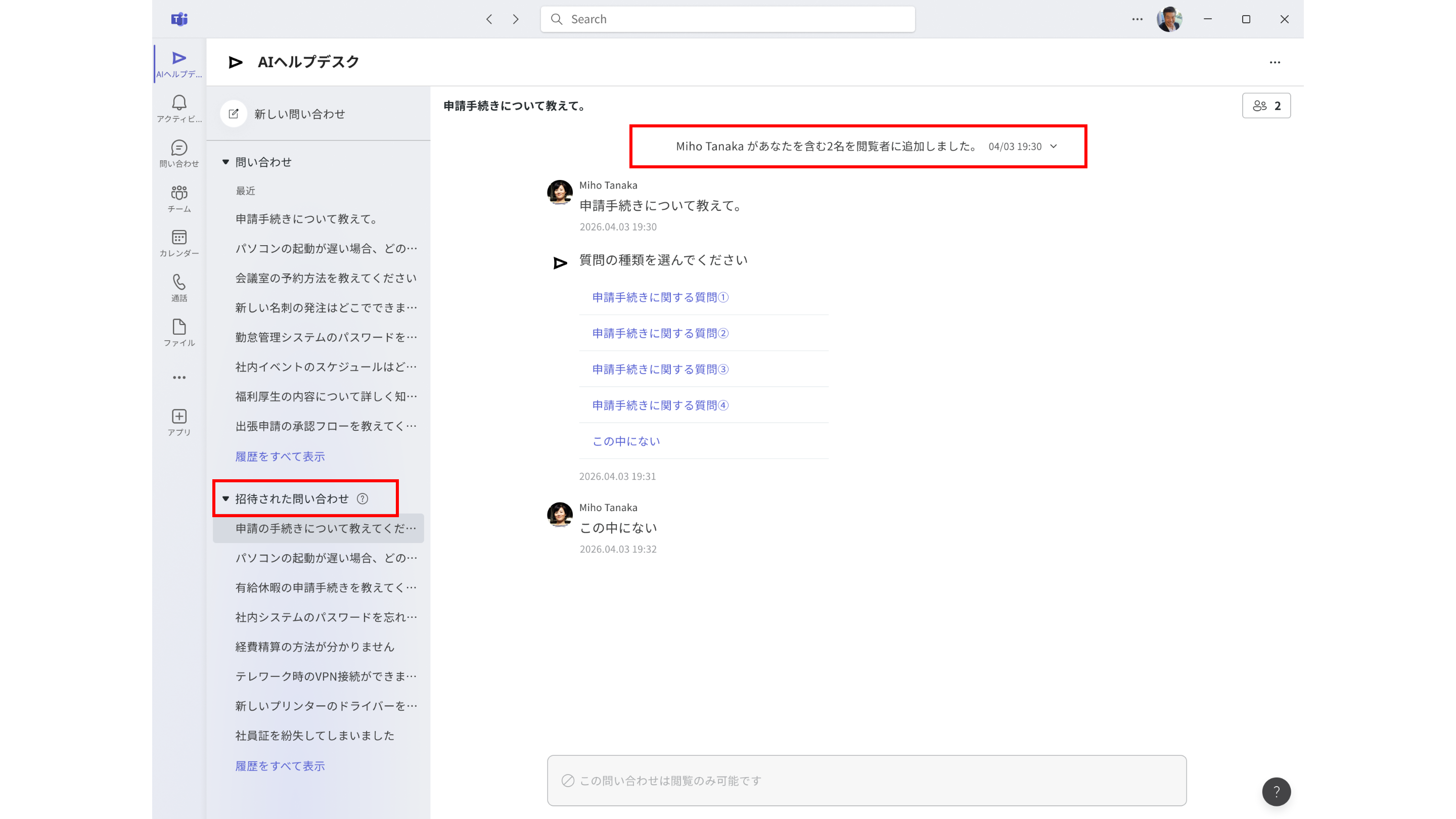Screen dimensions: 1456x819
Task: Collapse the 招待された問い合わせ section
Action: 225,498
